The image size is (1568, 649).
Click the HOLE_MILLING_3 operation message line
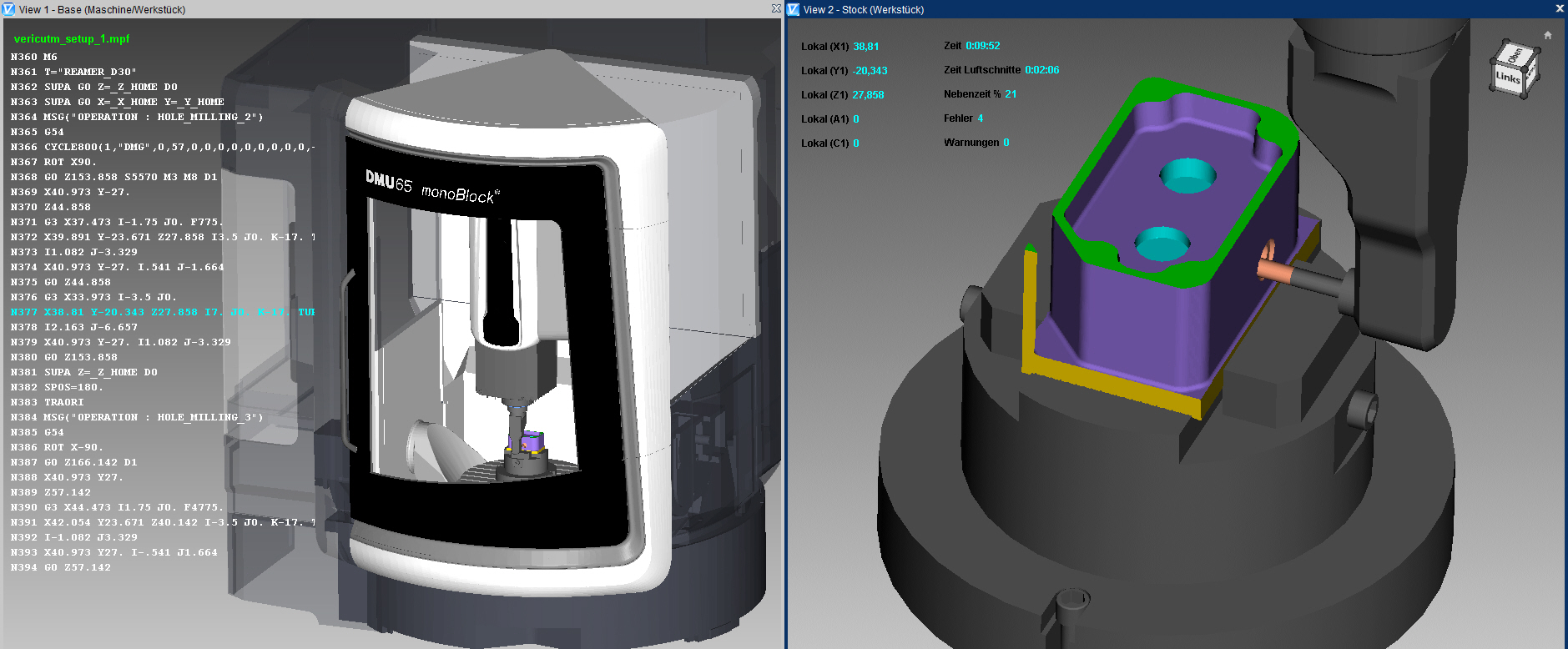pos(136,417)
